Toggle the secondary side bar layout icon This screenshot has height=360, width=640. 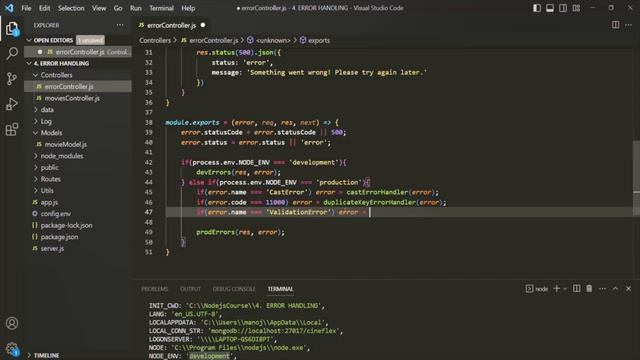(x=563, y=8)
